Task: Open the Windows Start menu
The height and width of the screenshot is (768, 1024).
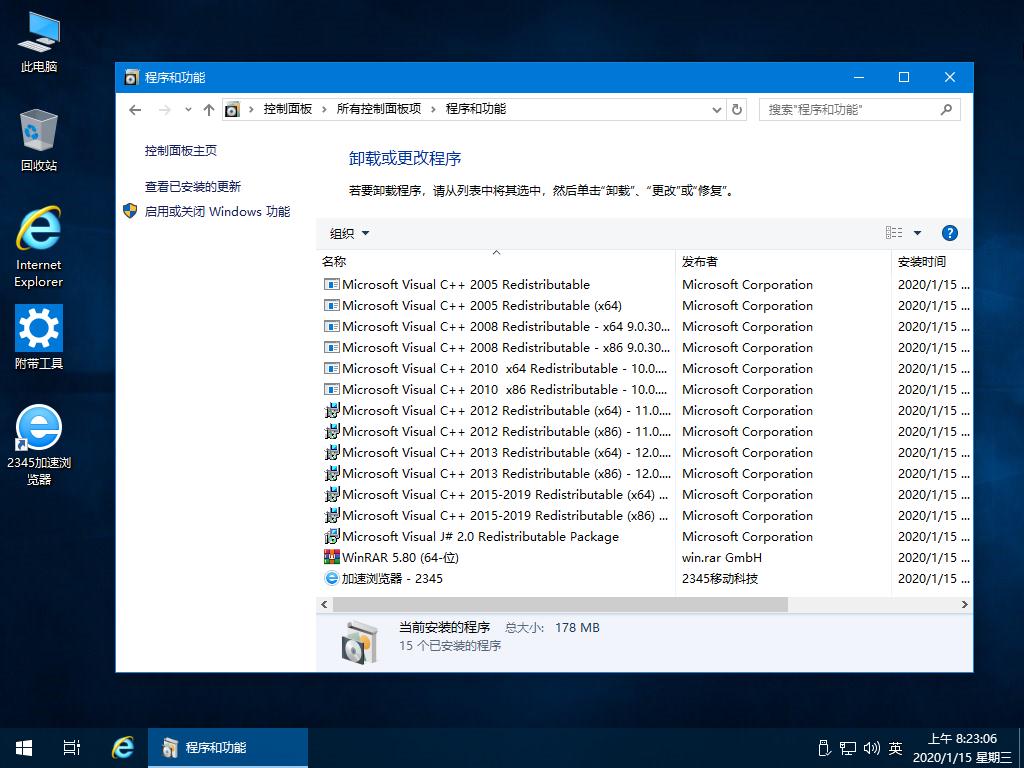Action: point(24,748)
